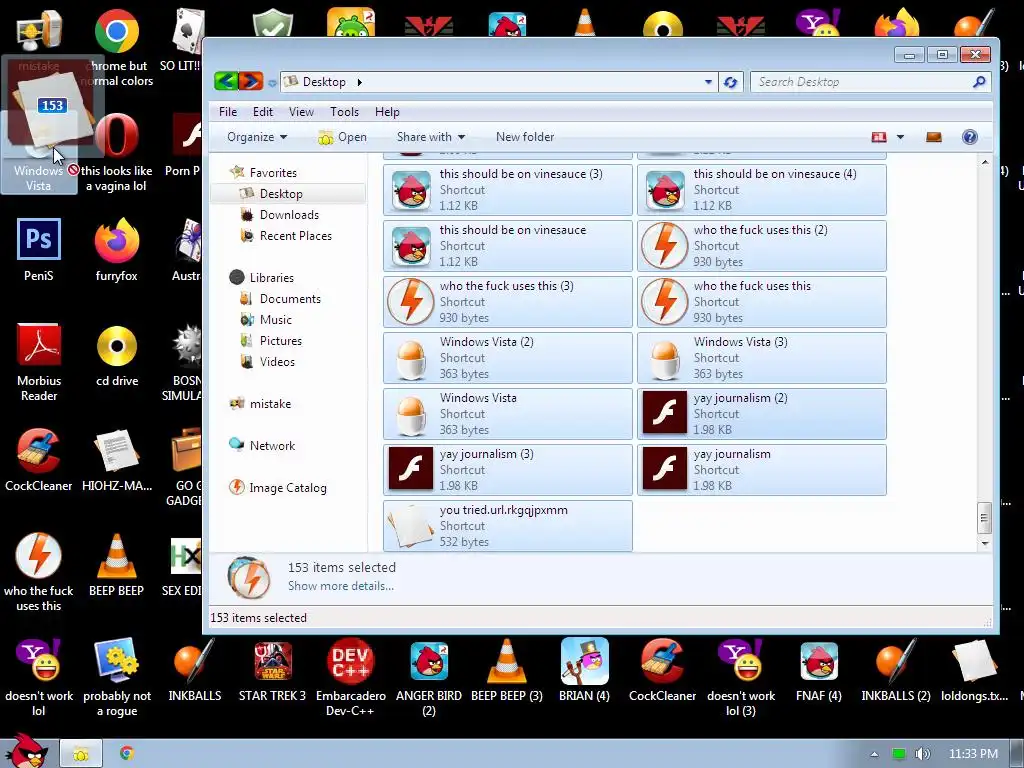The width and height of the screenshot is (1024, 768).
Task: Click the change view icon
Action: coord(878,136)
